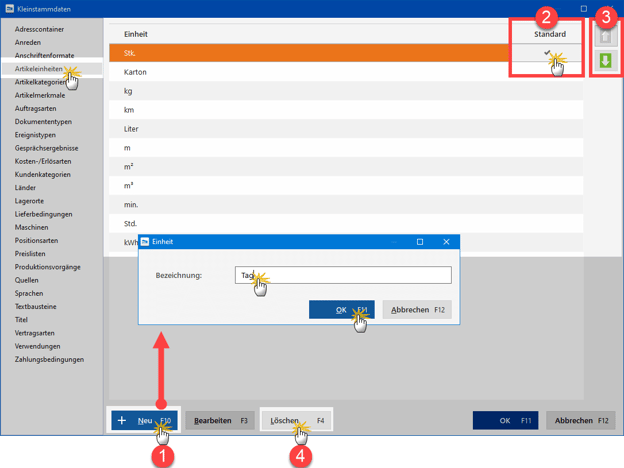Click the Bearbeiten button
Image resolution: width=624 pixels, height=468 pixels.
(x=220, y=421)
